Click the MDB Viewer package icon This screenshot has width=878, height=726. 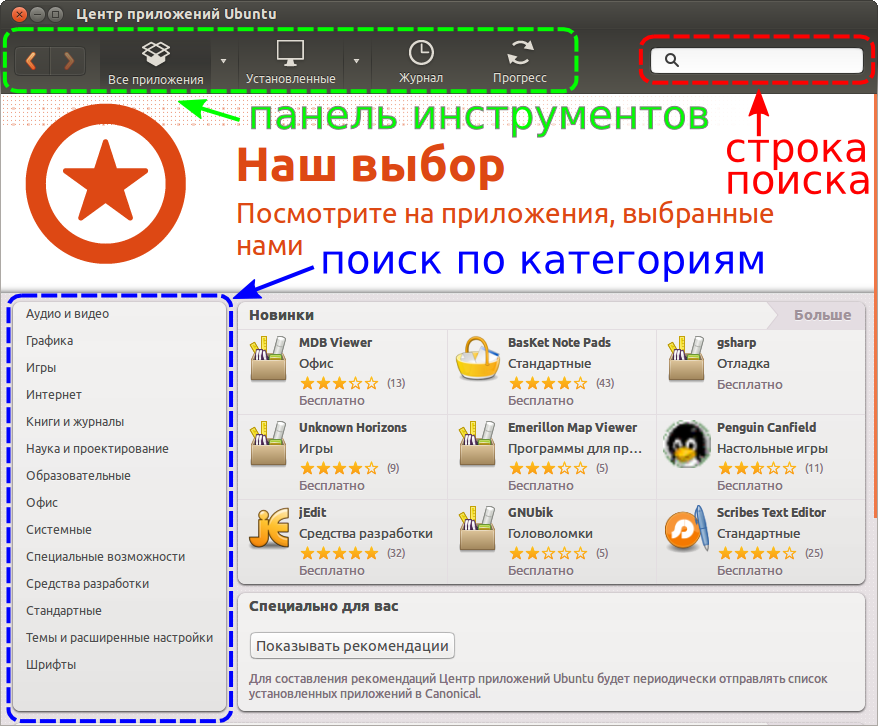[269, 358]
